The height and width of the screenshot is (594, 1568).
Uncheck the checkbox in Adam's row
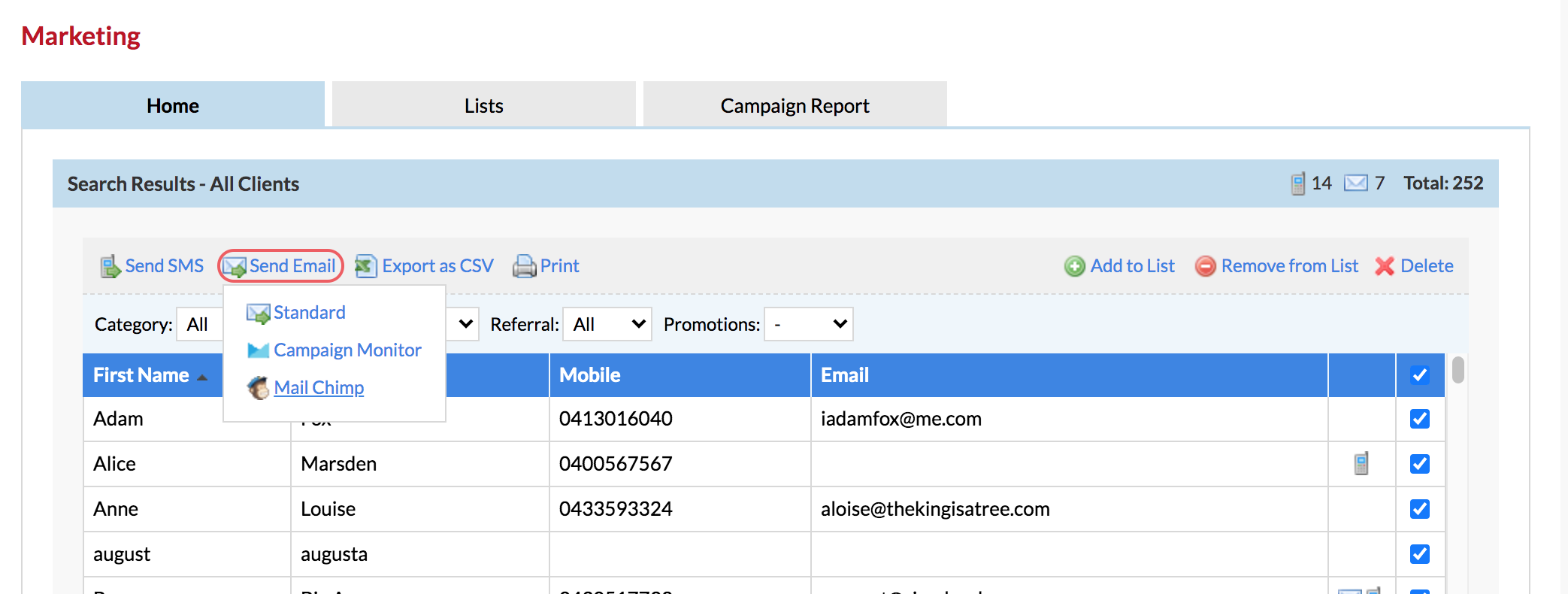point(1420,419)
